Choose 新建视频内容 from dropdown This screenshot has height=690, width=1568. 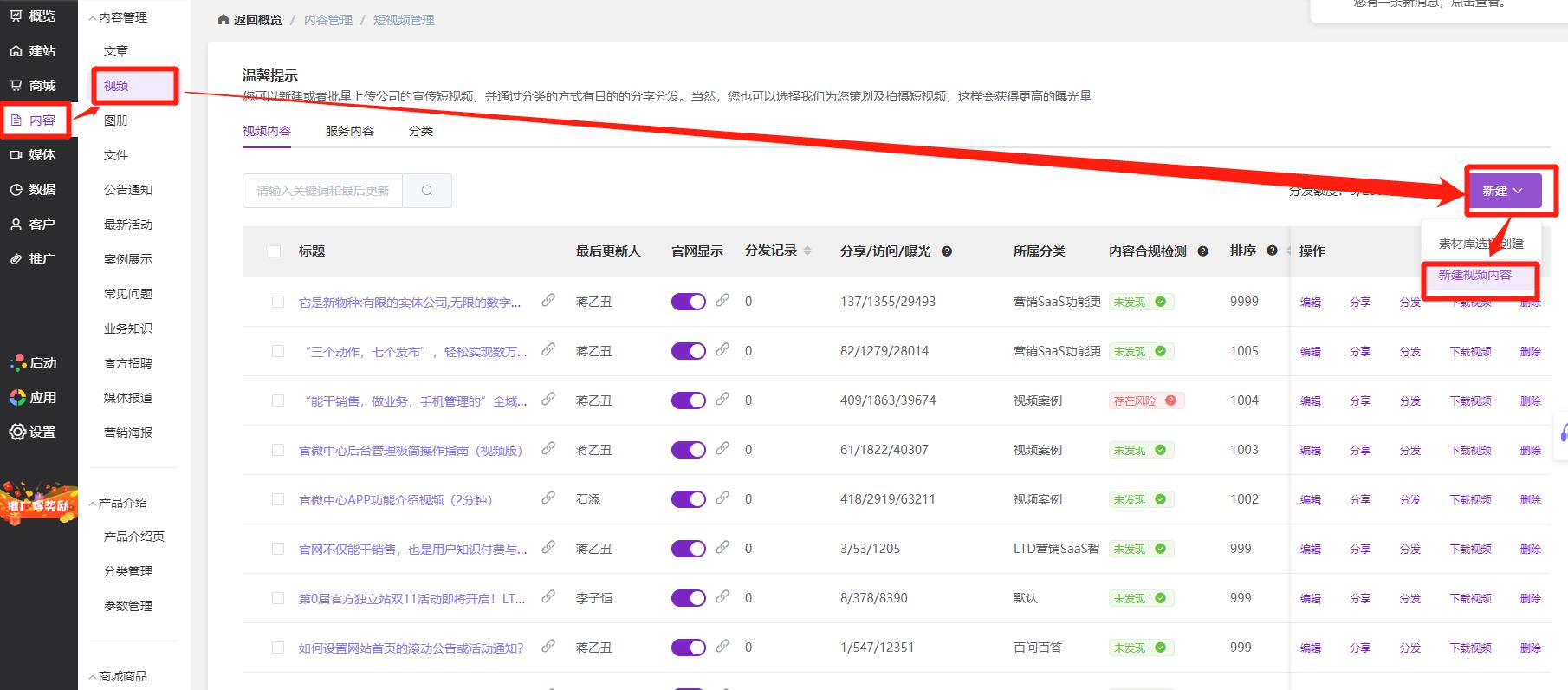(x=1475, y=275)
